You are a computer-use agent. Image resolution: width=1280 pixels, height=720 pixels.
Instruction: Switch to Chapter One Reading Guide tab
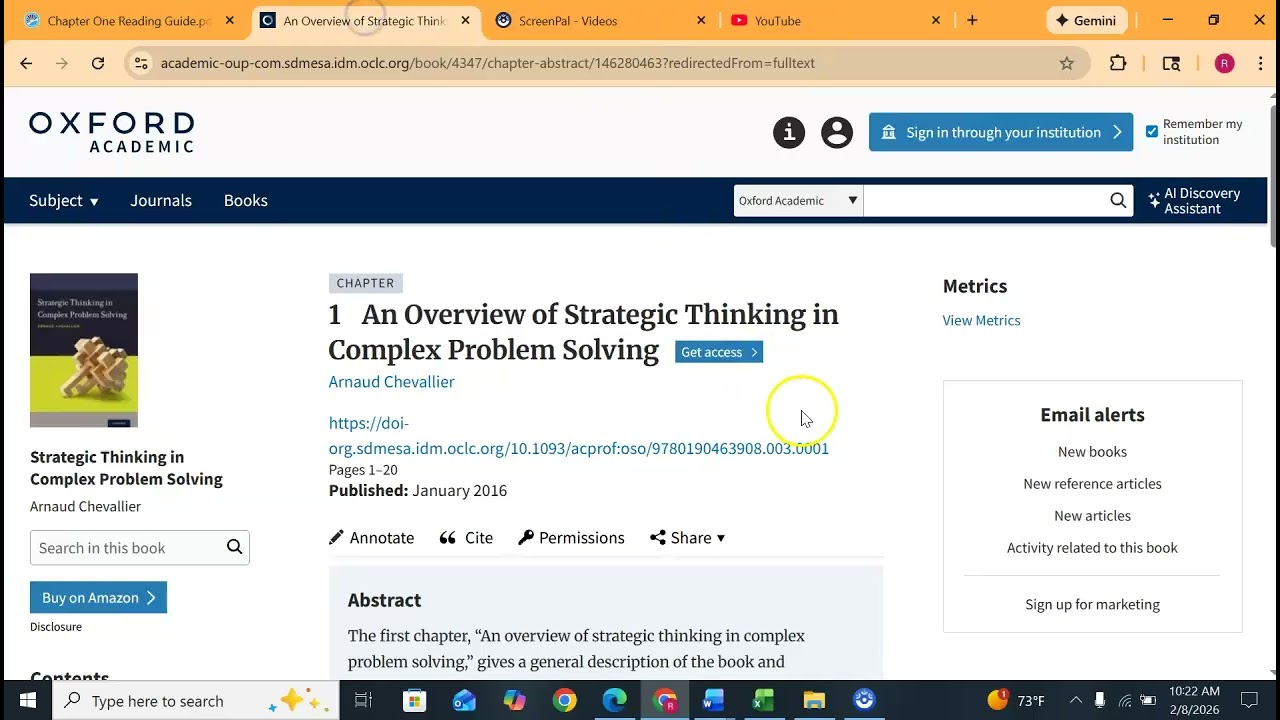click(x=128, y=20)
